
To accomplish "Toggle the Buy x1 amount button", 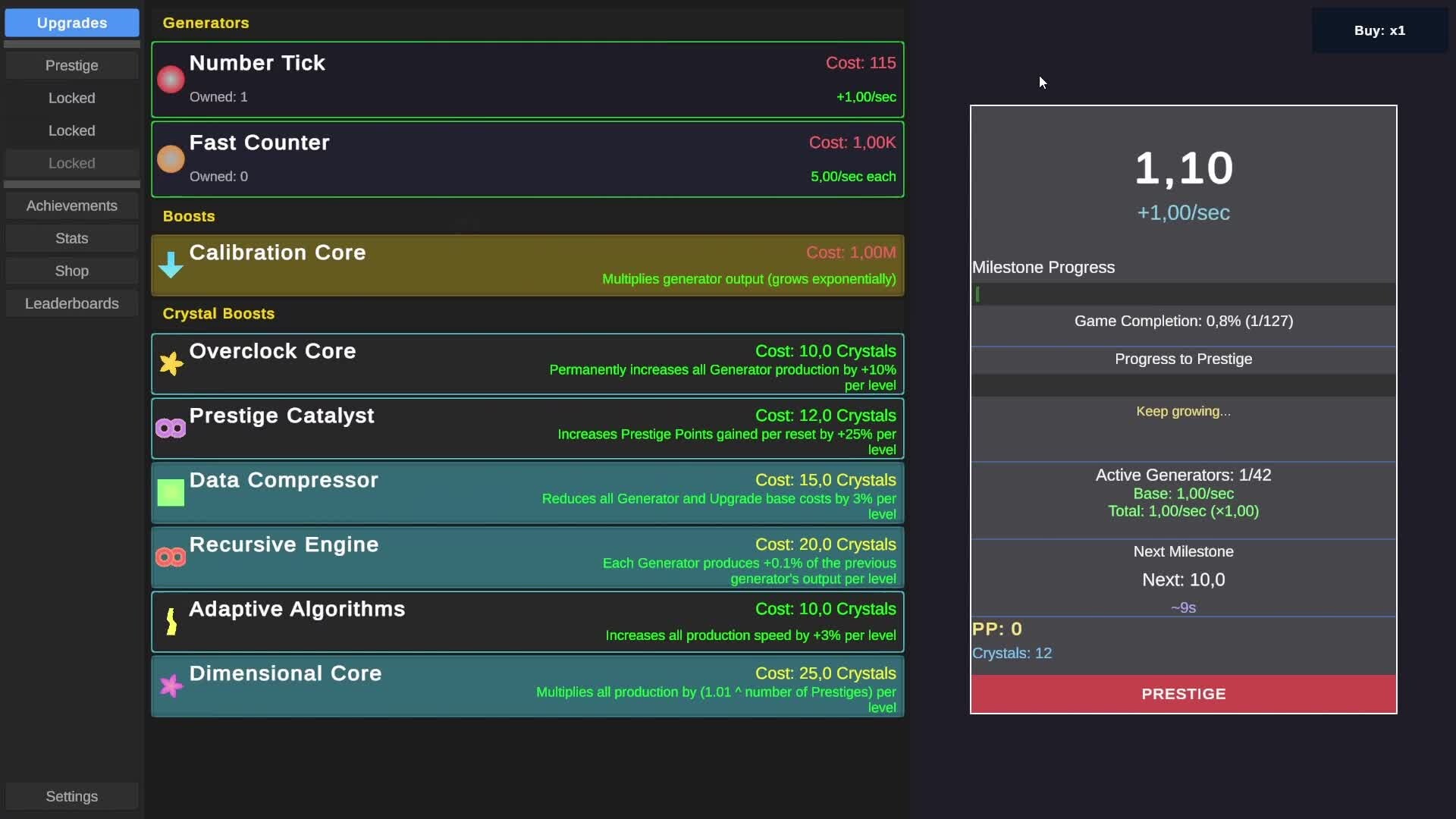I will coord(1379,30).
